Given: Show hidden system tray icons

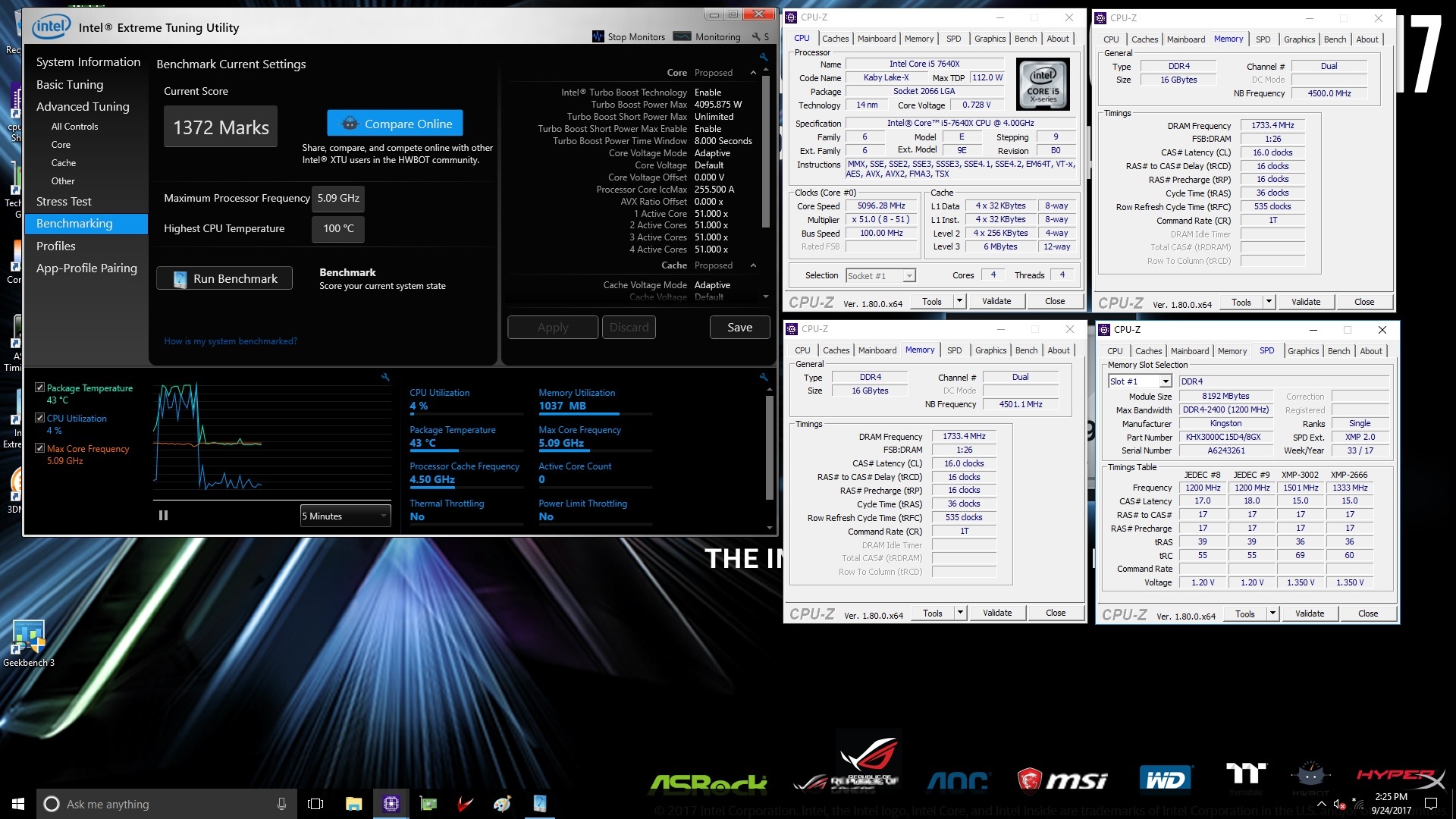Looking at the screenshot, I should pyautogui.click(x=1322, y=804).
